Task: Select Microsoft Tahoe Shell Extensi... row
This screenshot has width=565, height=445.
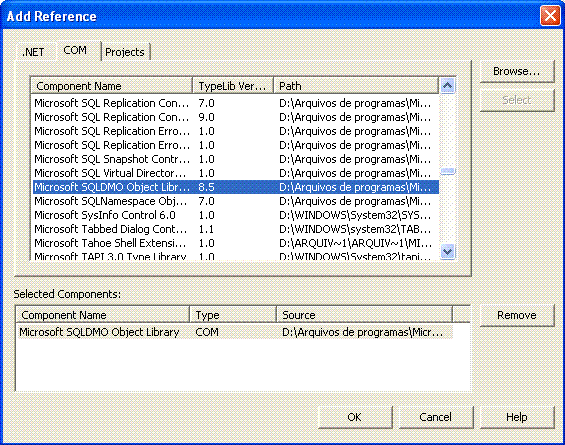Action: coord(236,244)
